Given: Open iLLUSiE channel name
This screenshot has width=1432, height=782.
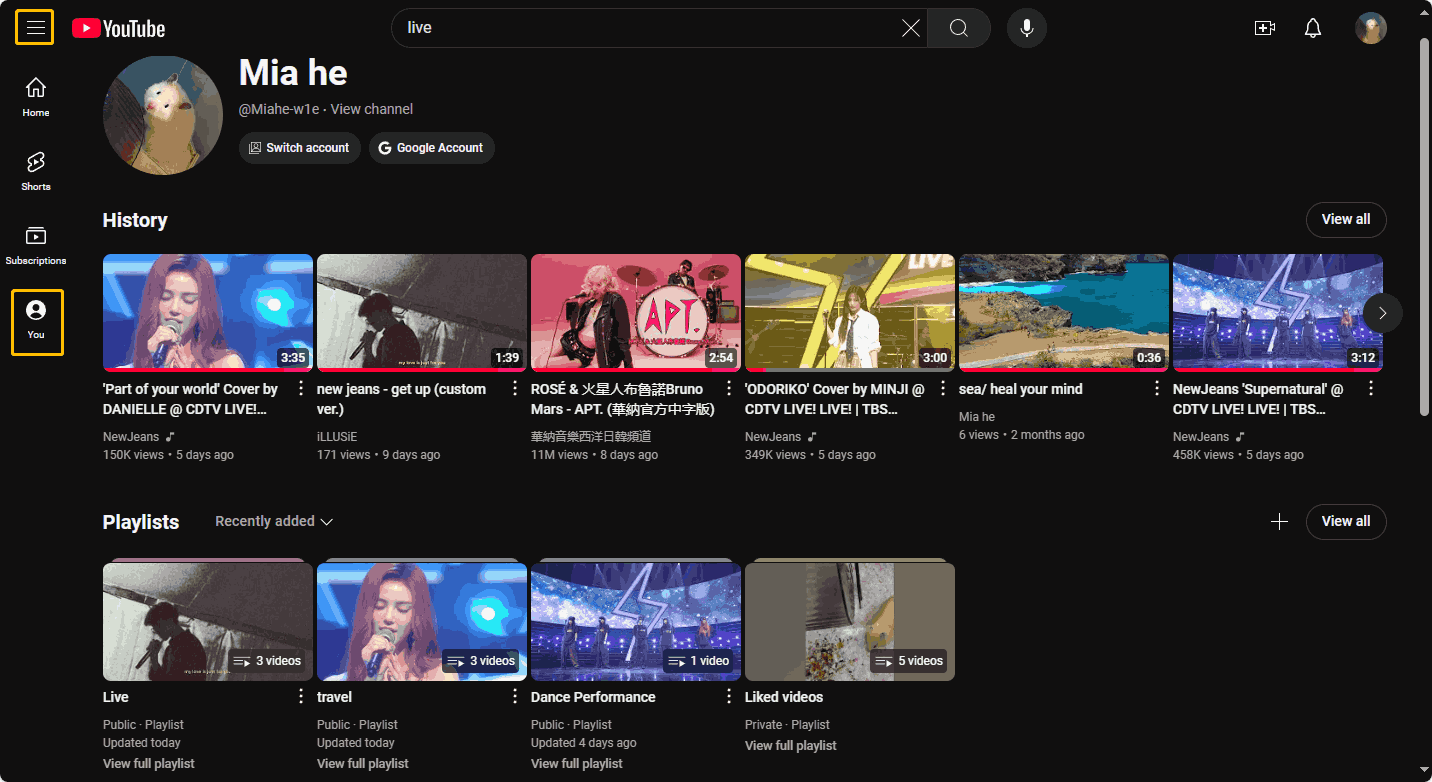Looking at the screenshot, I should coord(337,437).
